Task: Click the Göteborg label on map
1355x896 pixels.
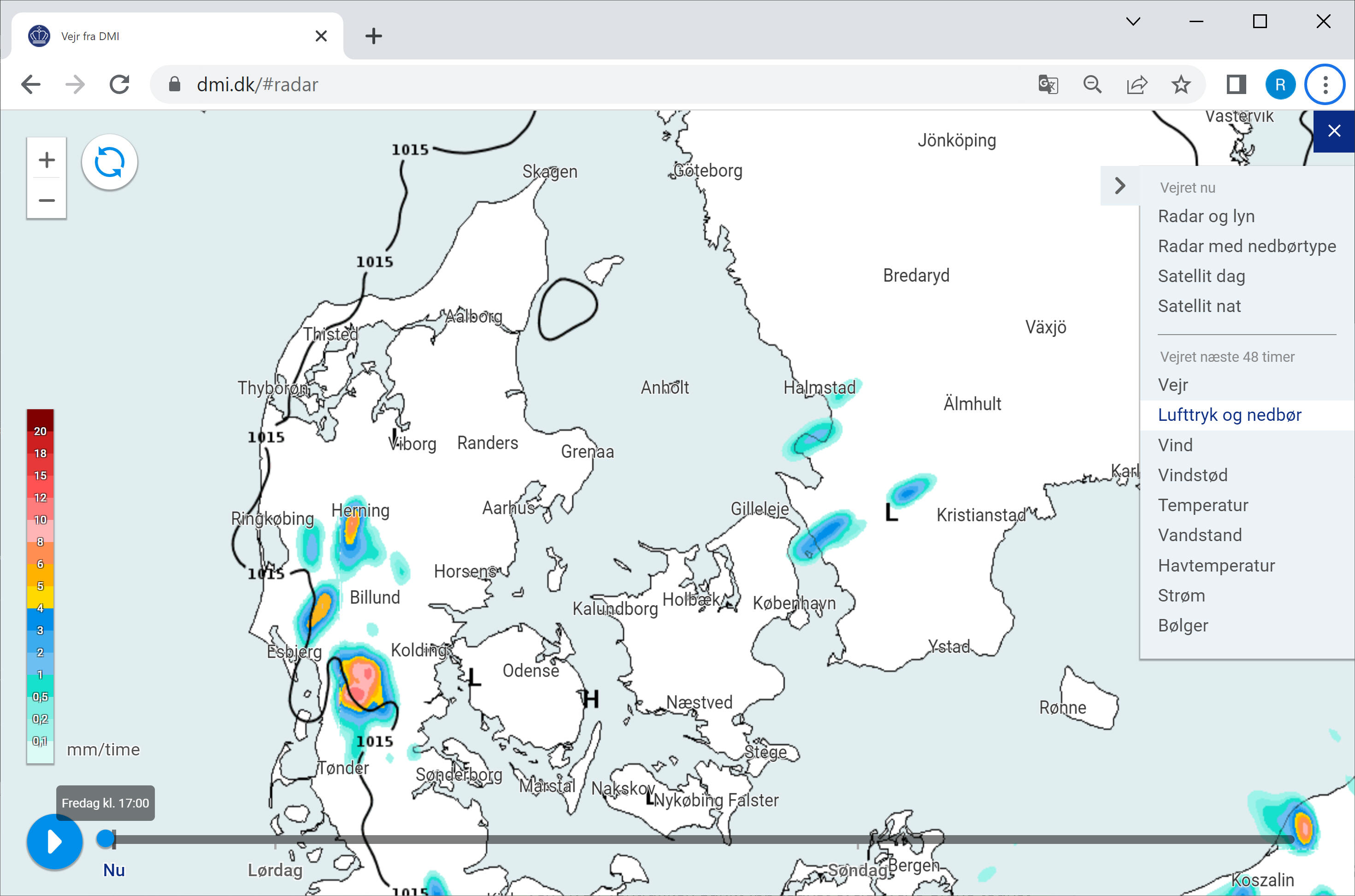Action: (x=708, y=170)
